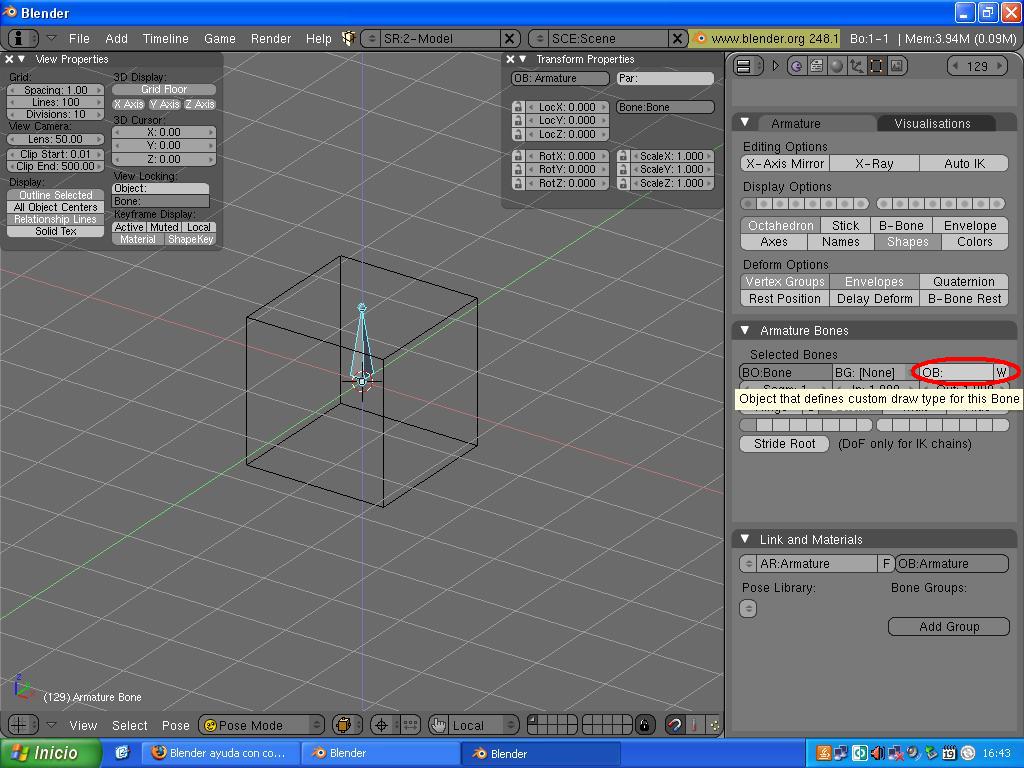Enable Auto IK option
Image resolution: width=1024 pixels, height=768 pixels.
964,163
